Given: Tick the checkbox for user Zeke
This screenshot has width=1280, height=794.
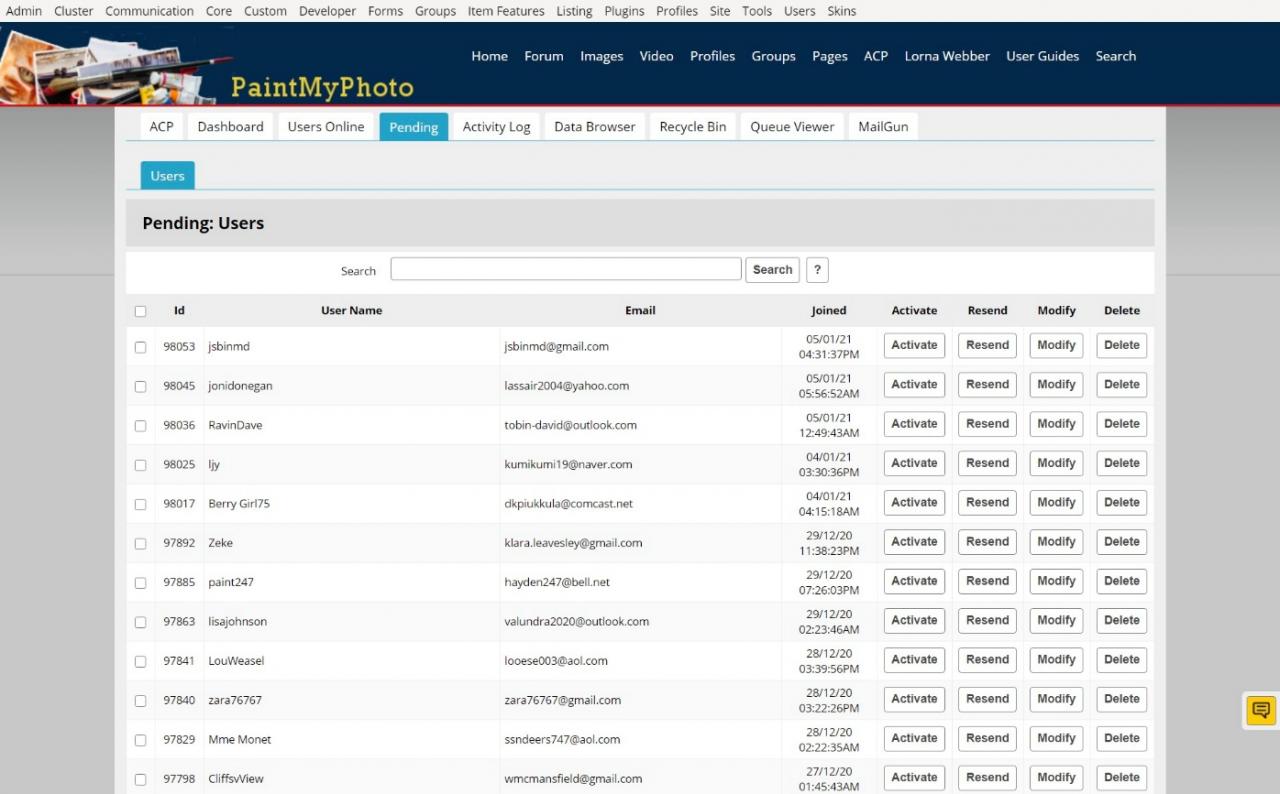Looking at the screenshot, I should click(140, 544).
